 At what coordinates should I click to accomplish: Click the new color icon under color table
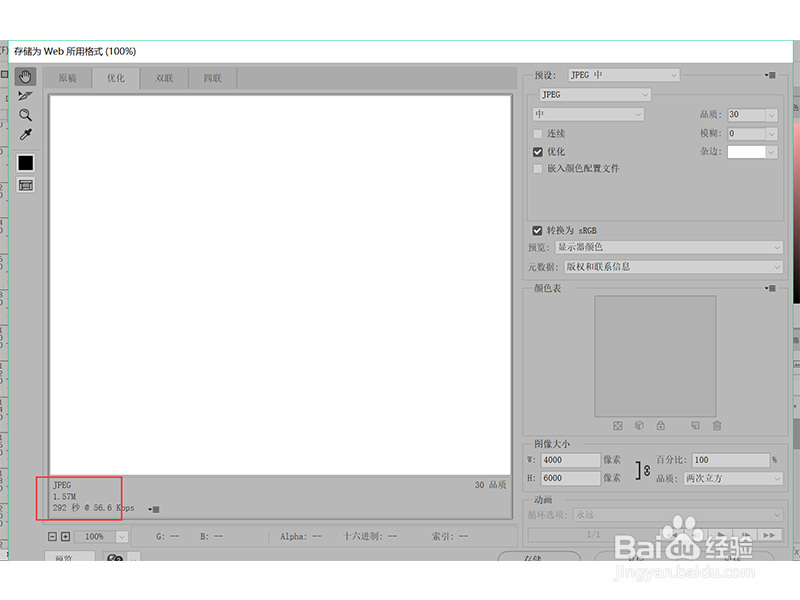pos(695,426)
